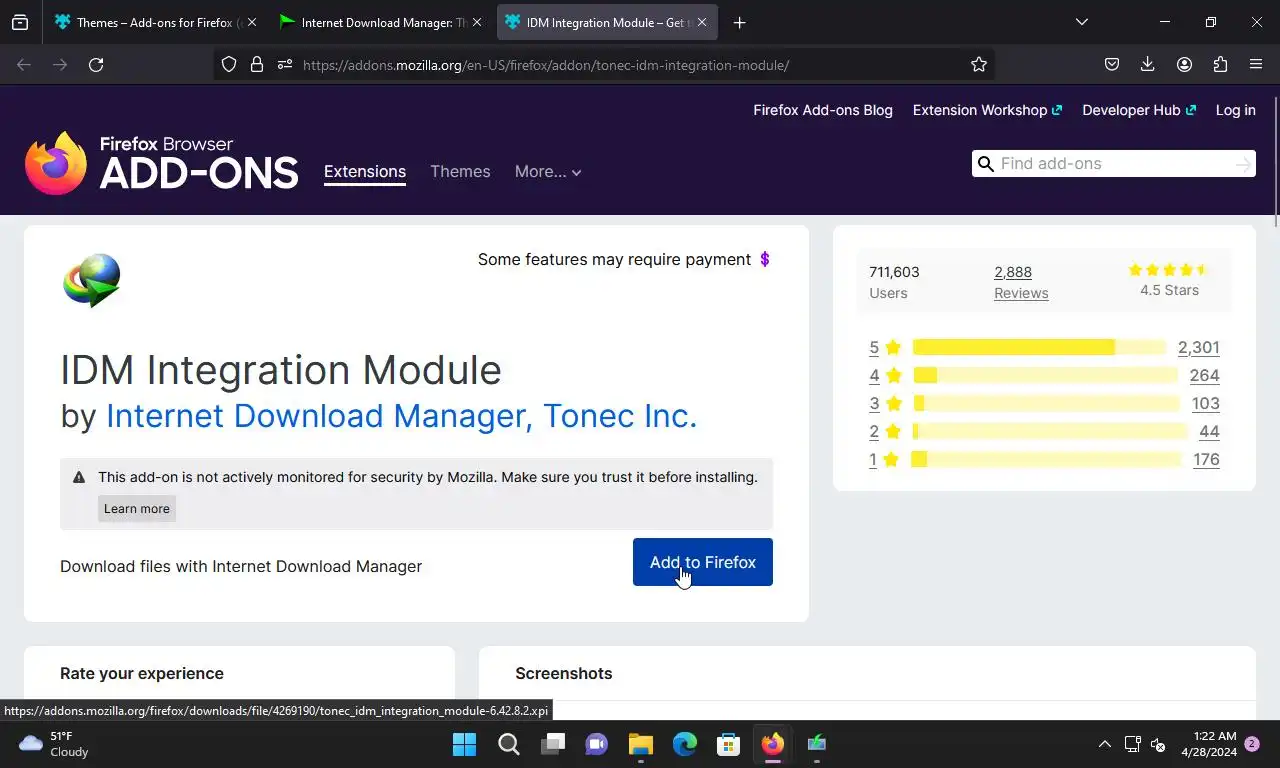Open the tracking protection shield icon
Image resolution: width=1280 pixels, height=768 pixels.
pyautogui.click(x=229, y=65)
